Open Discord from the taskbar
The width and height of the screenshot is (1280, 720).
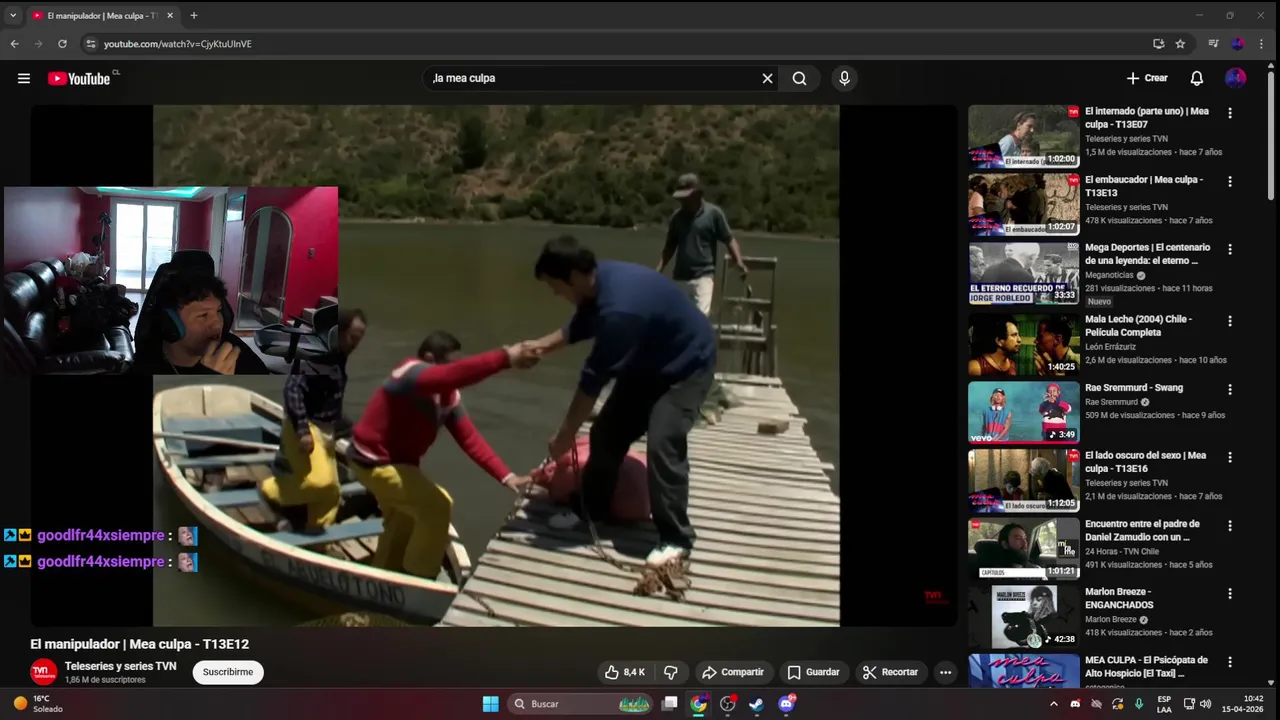pyautogui.click(x=786, y=704)
